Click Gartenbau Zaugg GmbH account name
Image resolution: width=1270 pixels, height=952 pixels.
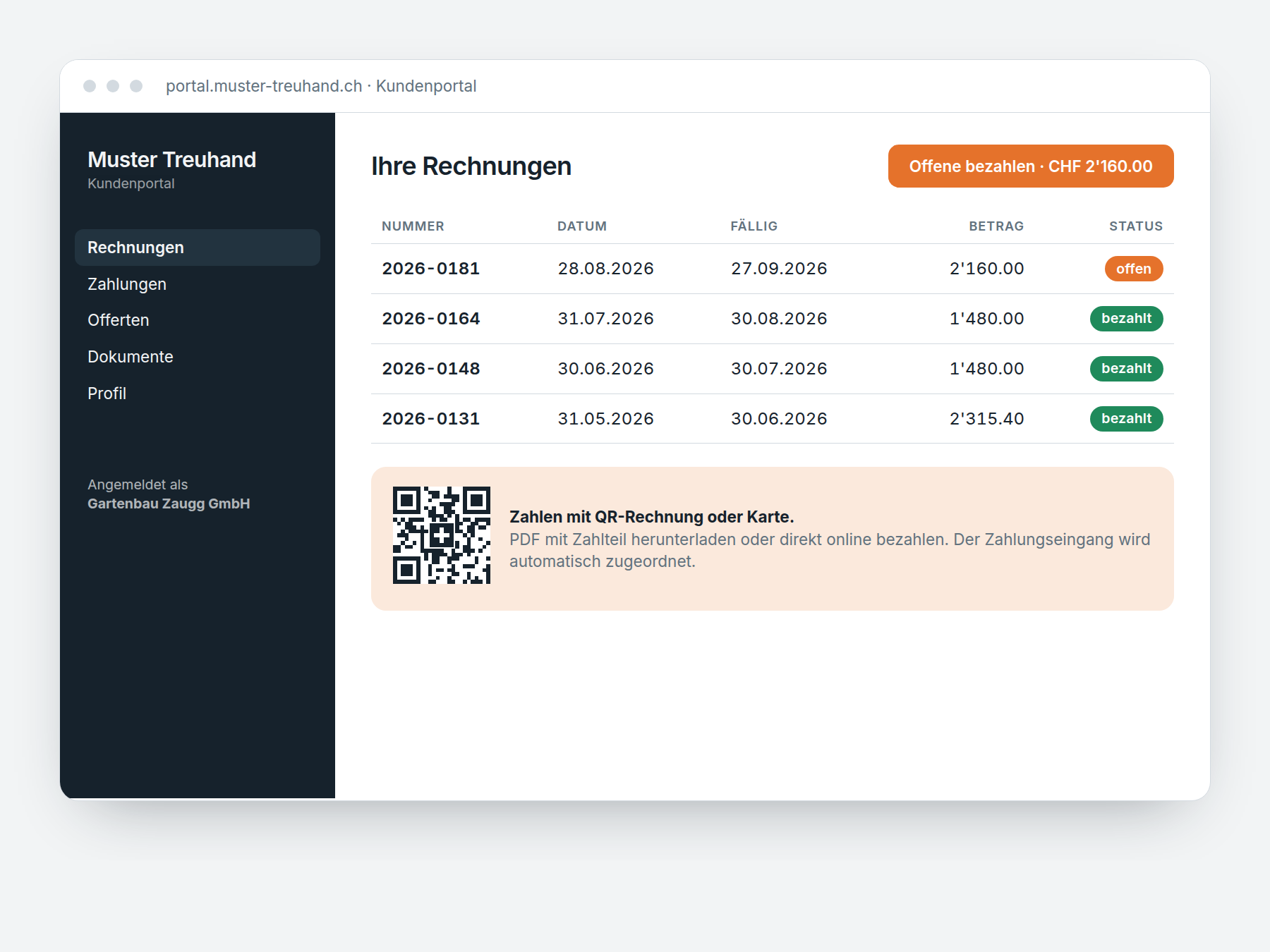pyautogui.click(x=169, y=504)
